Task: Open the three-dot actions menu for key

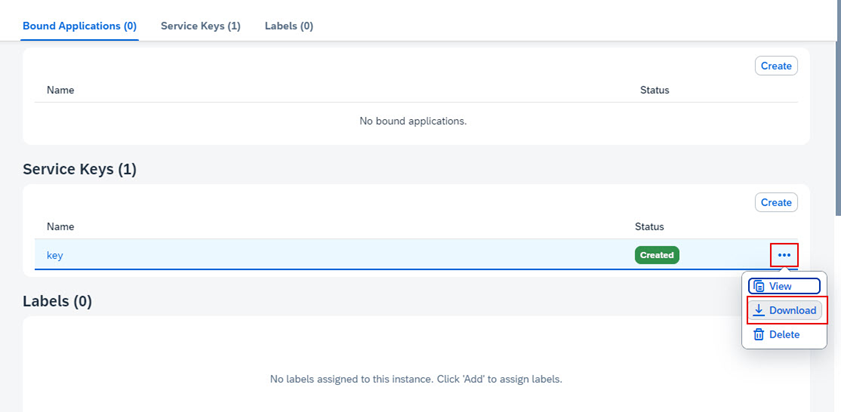Action: click(784, 255)
